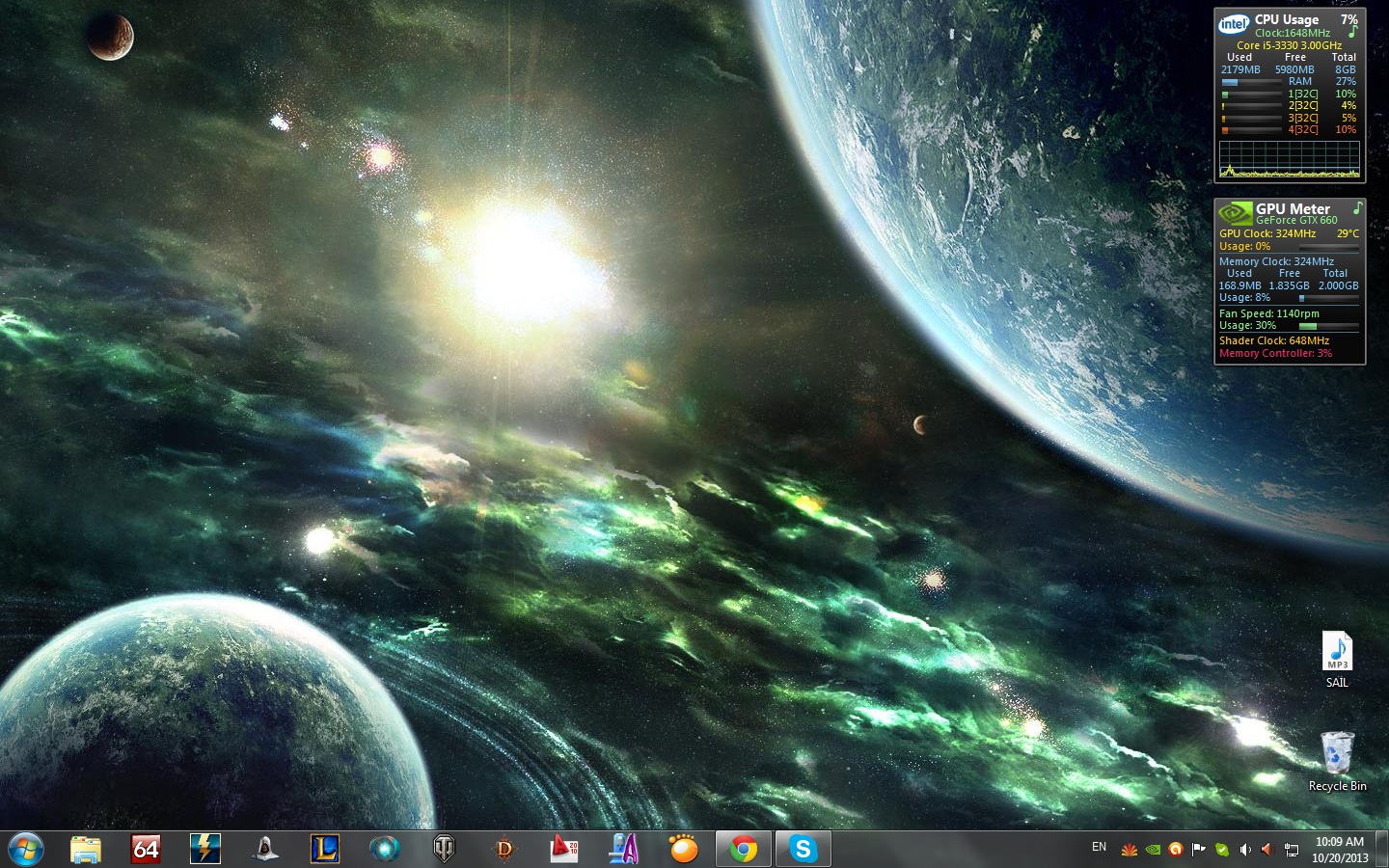
Task: Open the white speaker volume icon
Action: [1245, 850]
